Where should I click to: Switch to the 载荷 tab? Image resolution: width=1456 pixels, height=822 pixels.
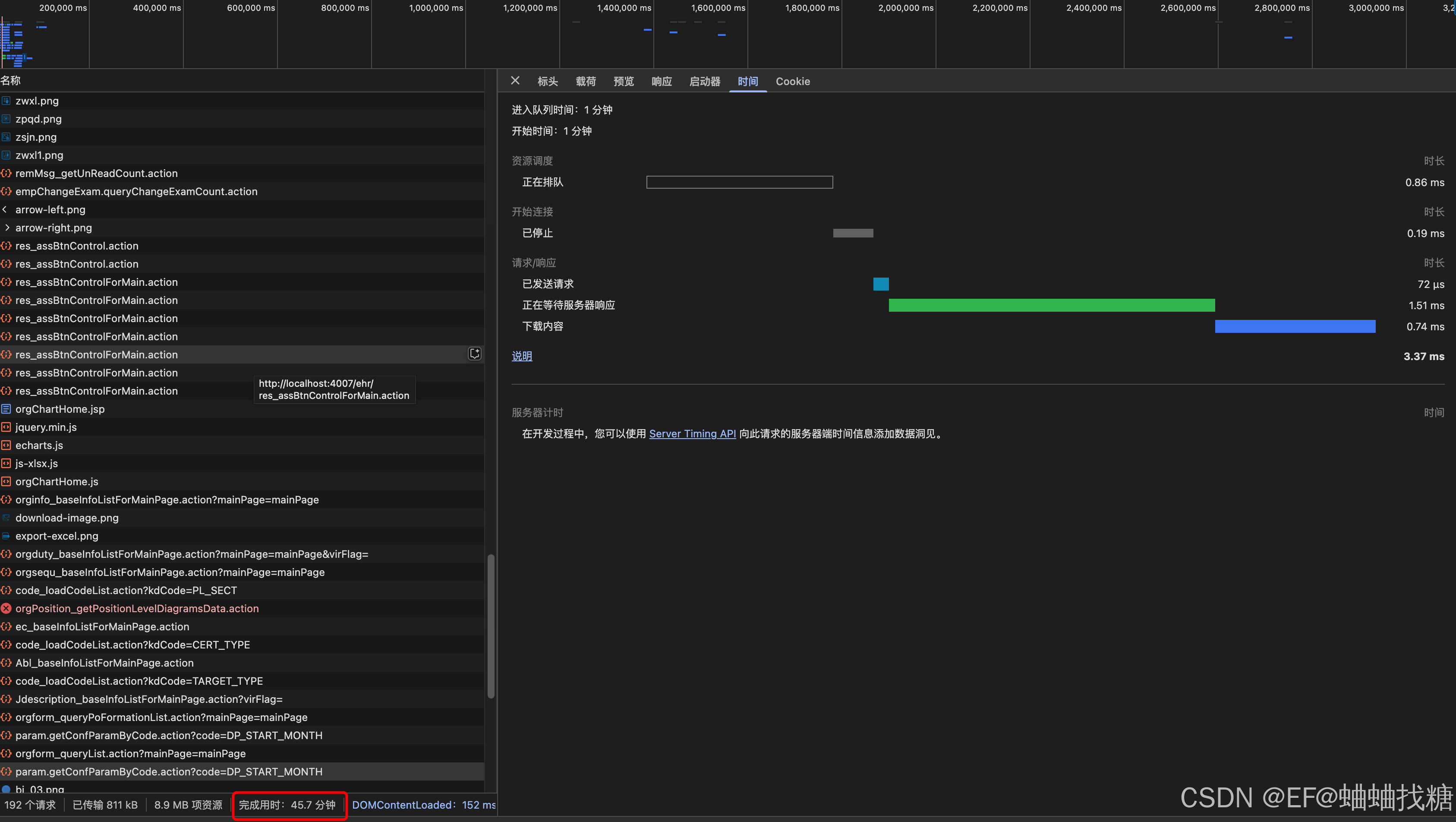coord(586,82)
